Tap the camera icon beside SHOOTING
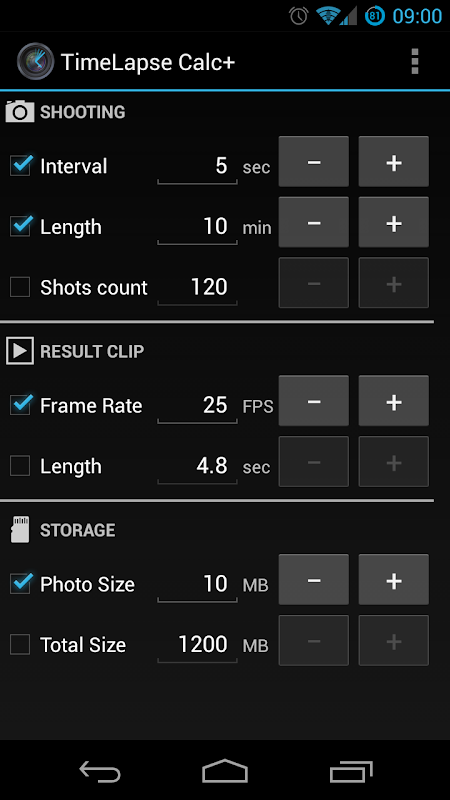Screen dimensions: 450x800 pos(20,112)
